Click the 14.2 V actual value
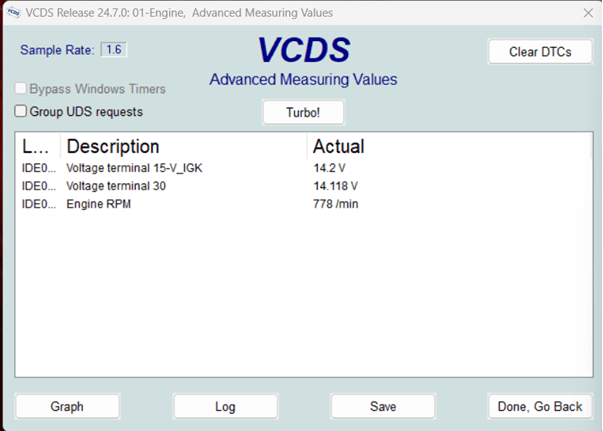This screenshot has width=603, height=431. 329,168
